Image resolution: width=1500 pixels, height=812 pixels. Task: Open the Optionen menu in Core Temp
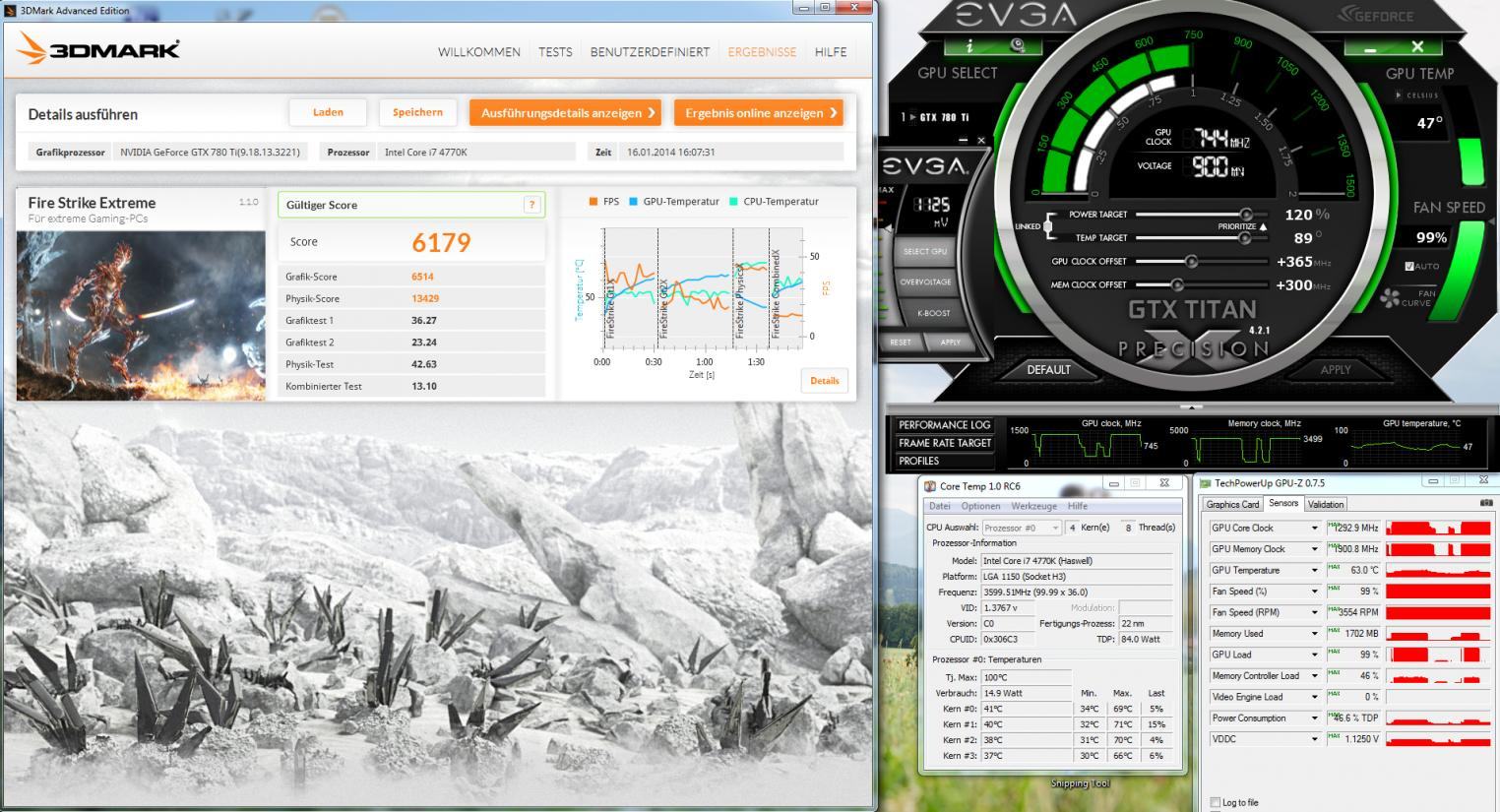pos(980,506)
